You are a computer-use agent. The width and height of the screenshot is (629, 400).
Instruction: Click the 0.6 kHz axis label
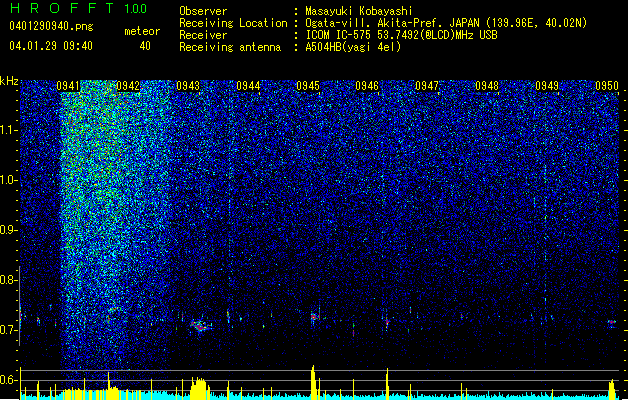8,380
